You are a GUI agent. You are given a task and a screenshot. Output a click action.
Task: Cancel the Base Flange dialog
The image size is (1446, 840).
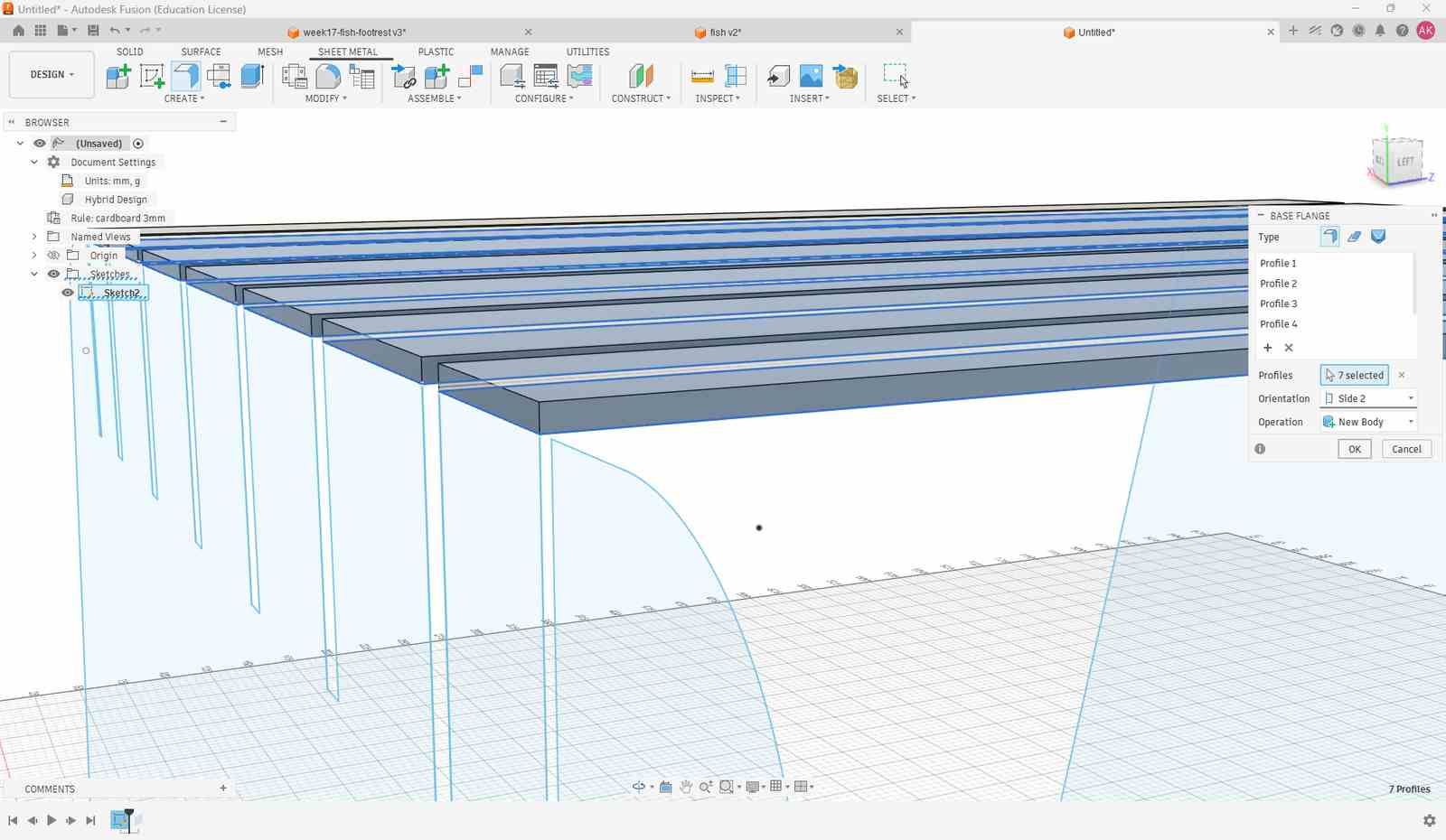[x=1406, y=449]
